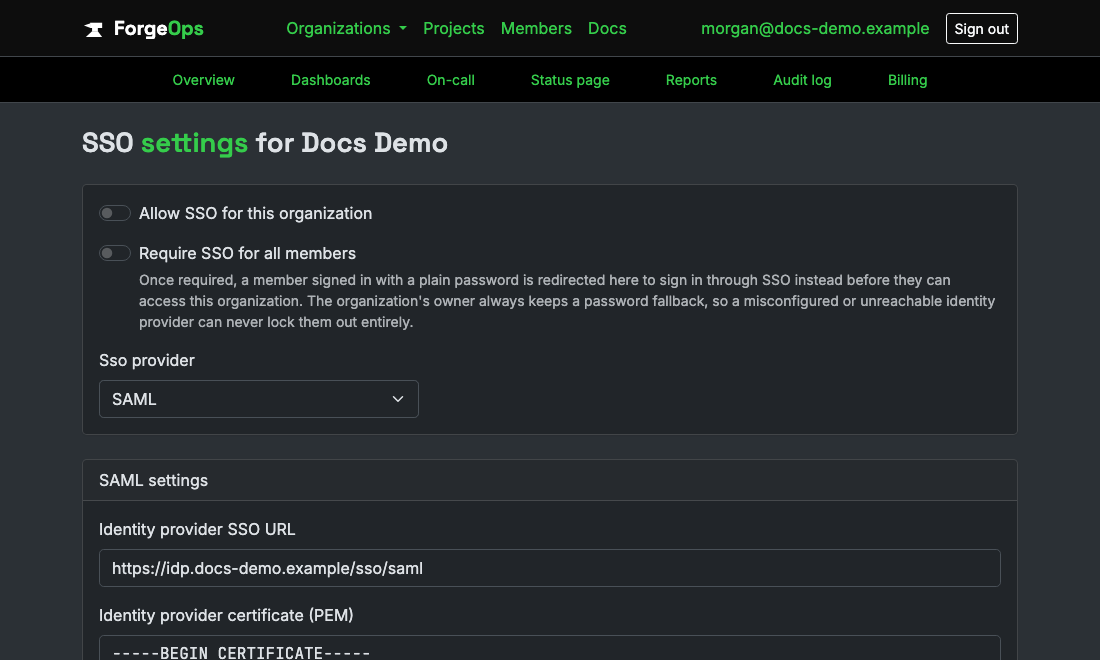Open the Members page

(x=536, y=29)
